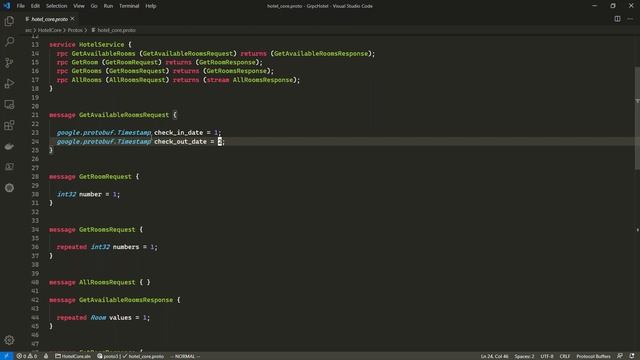This screenshot has width=640, height=360.
Task: Click 'Room' type on line 44
Action: pyautogui.click(x=98, y=318)
